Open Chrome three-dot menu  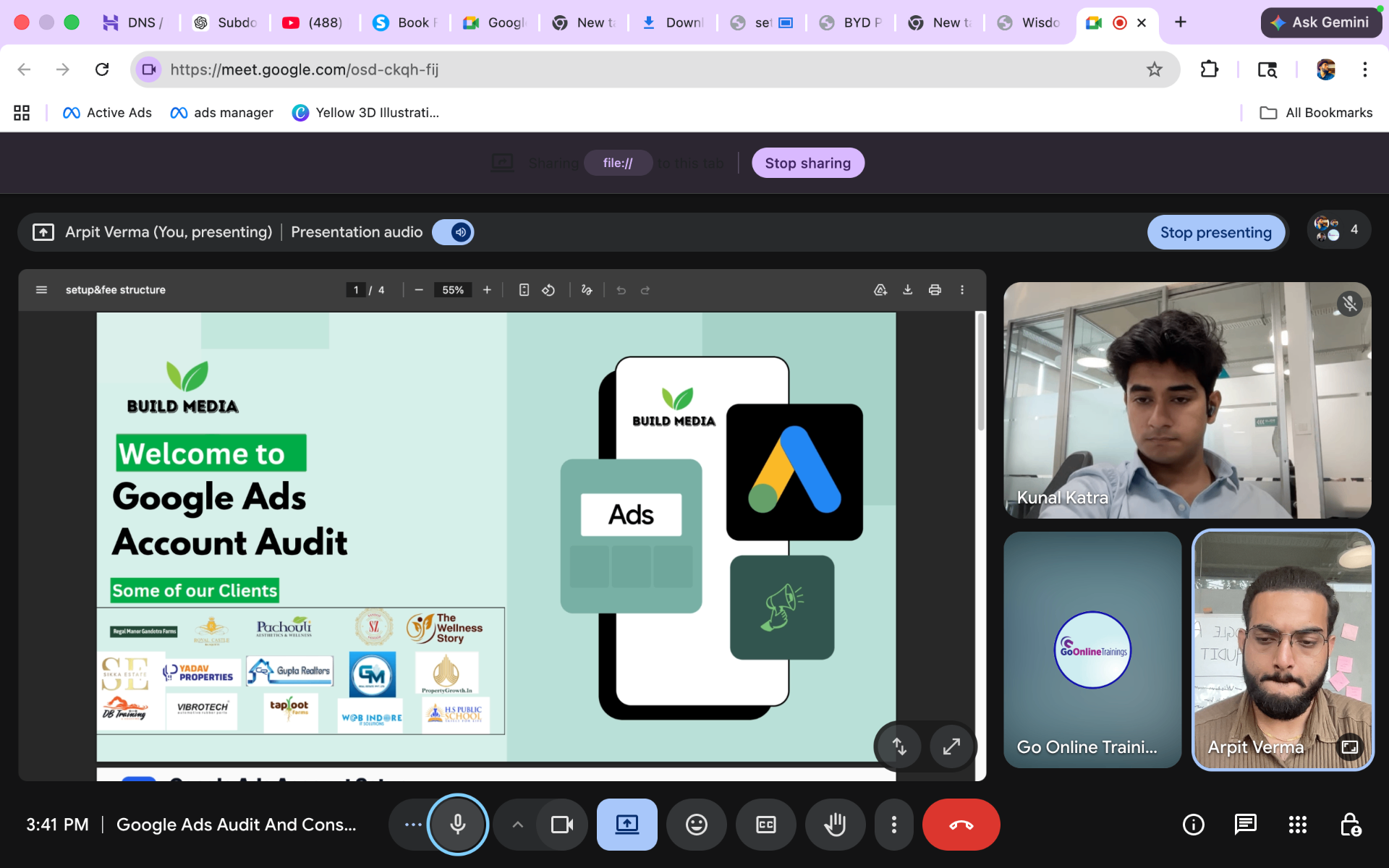[x=1364, y=69]
